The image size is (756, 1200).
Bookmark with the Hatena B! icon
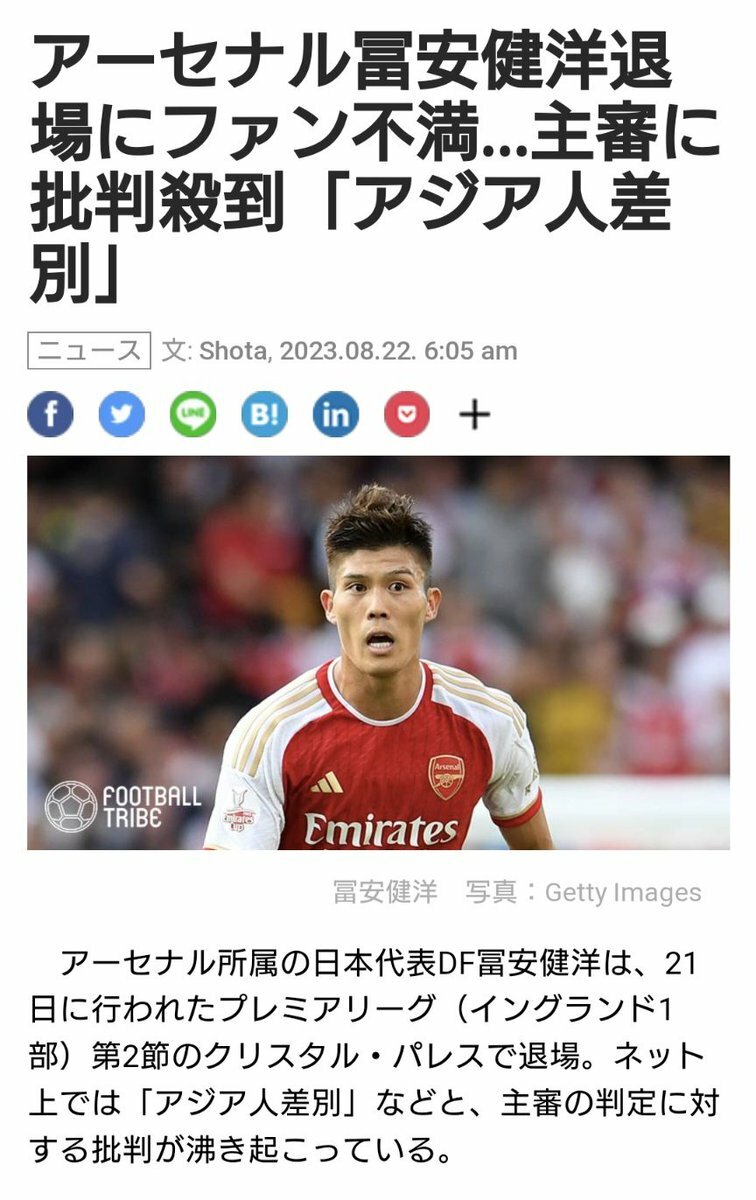(264, 414)
